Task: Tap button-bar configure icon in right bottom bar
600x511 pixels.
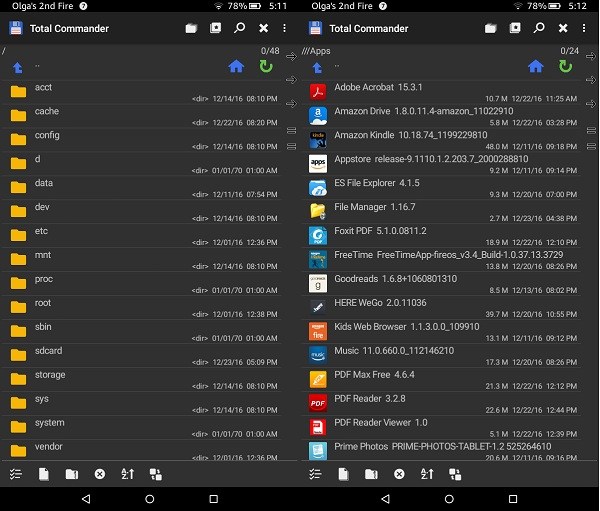Action: 455,474
